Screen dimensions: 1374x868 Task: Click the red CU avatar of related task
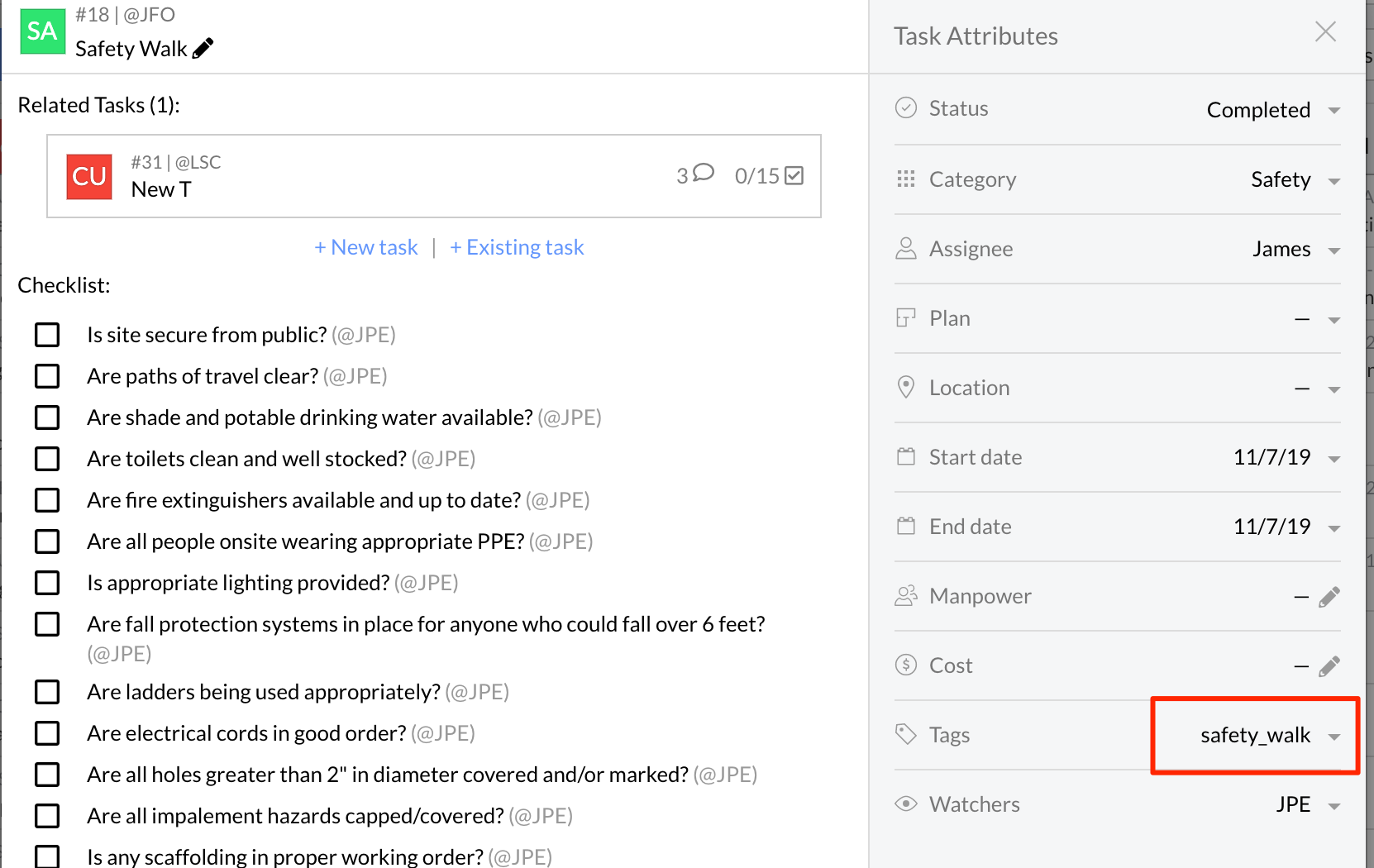point(89,177)
